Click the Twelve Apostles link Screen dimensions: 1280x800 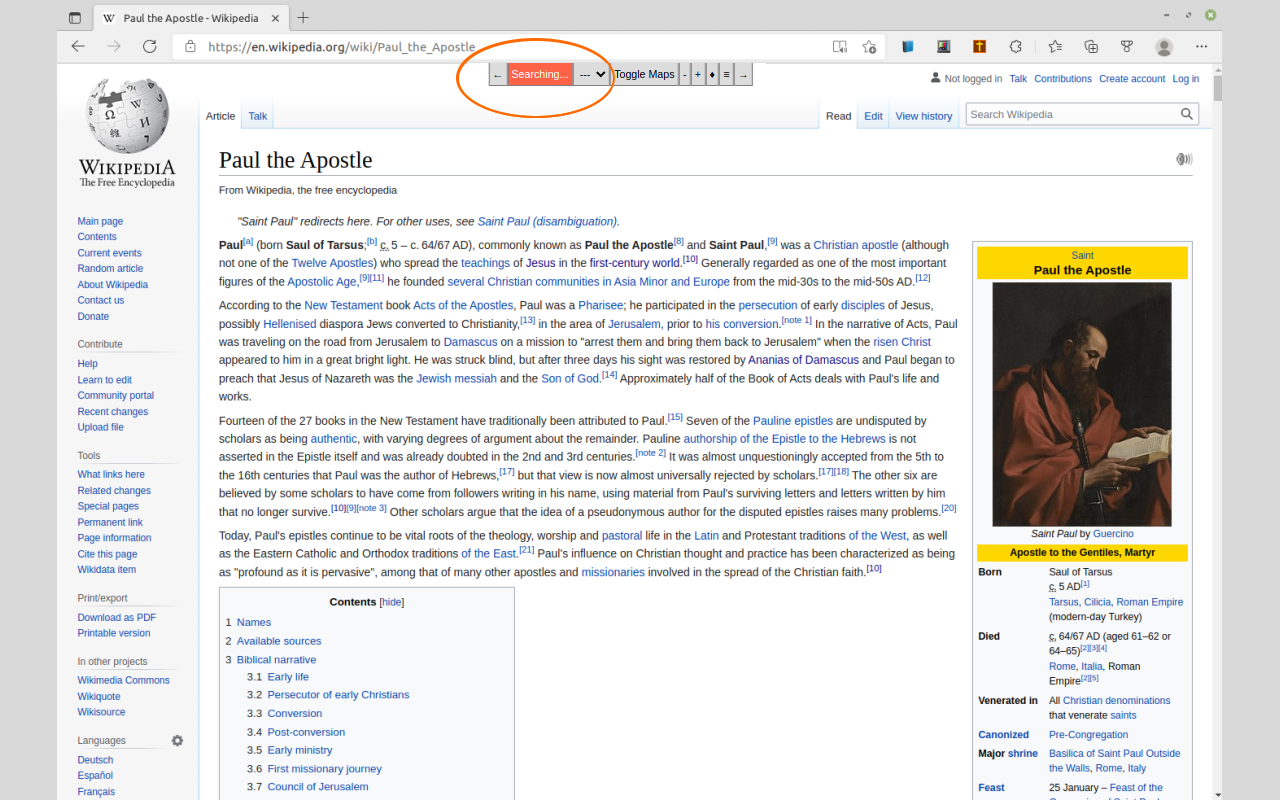coord(332,263)
